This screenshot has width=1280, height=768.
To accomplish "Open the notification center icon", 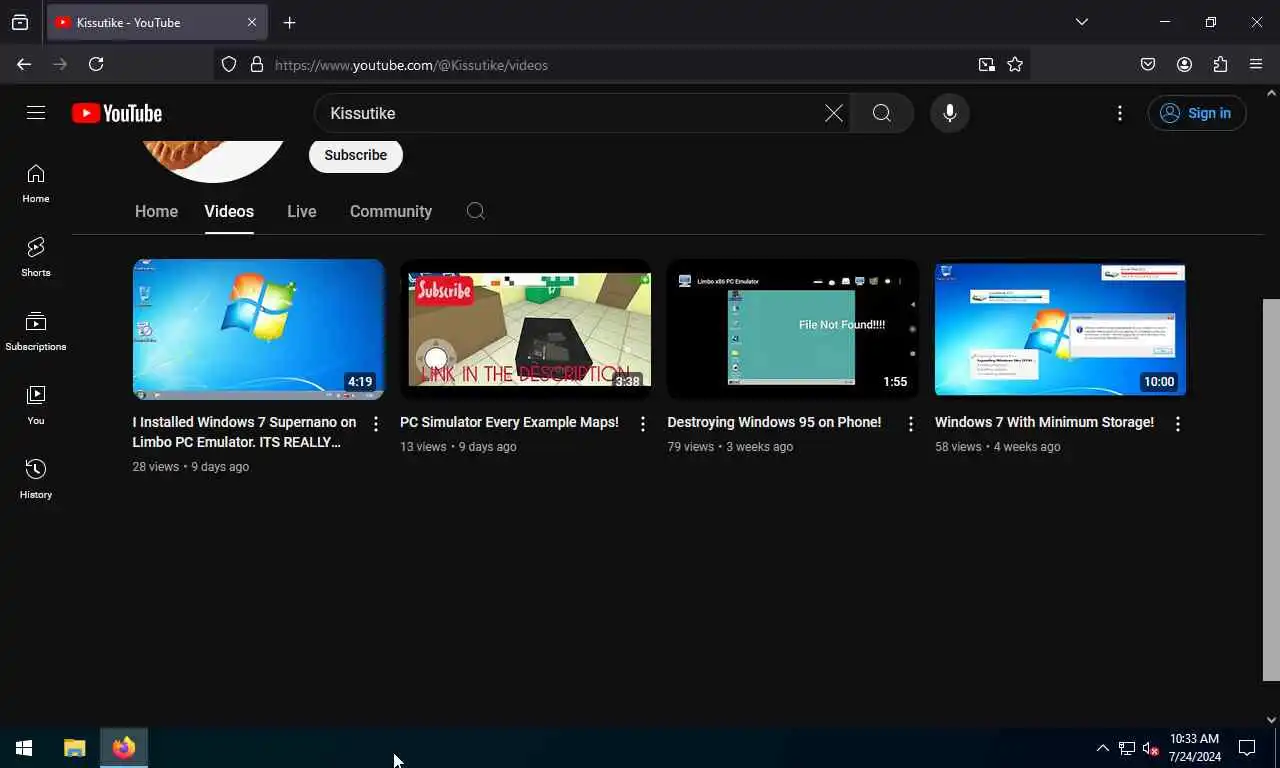I will click(1247, 748).
